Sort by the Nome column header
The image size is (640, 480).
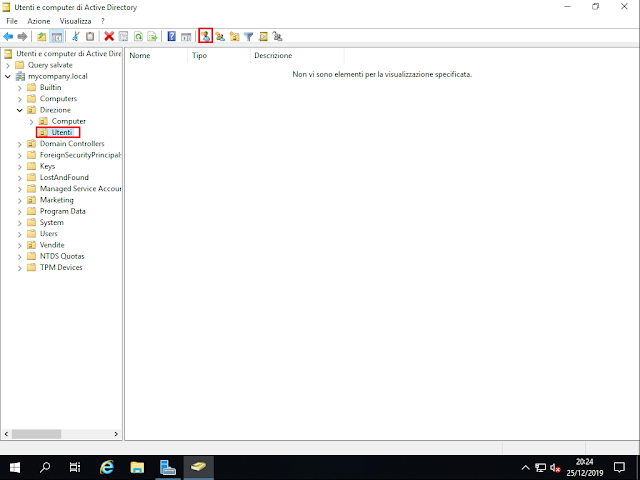point(156,56)
